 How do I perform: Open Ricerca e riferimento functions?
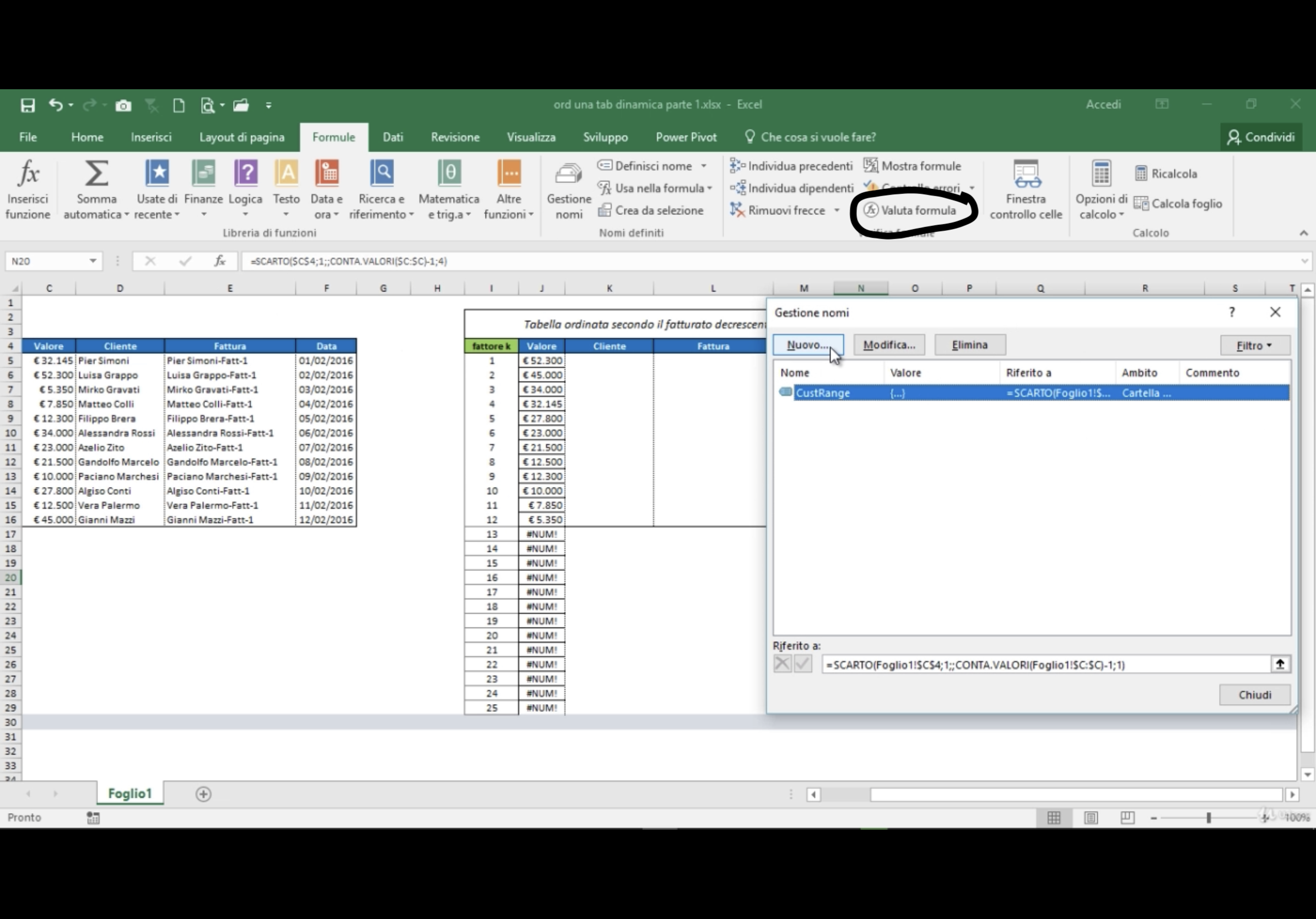[x=381, y=189]
